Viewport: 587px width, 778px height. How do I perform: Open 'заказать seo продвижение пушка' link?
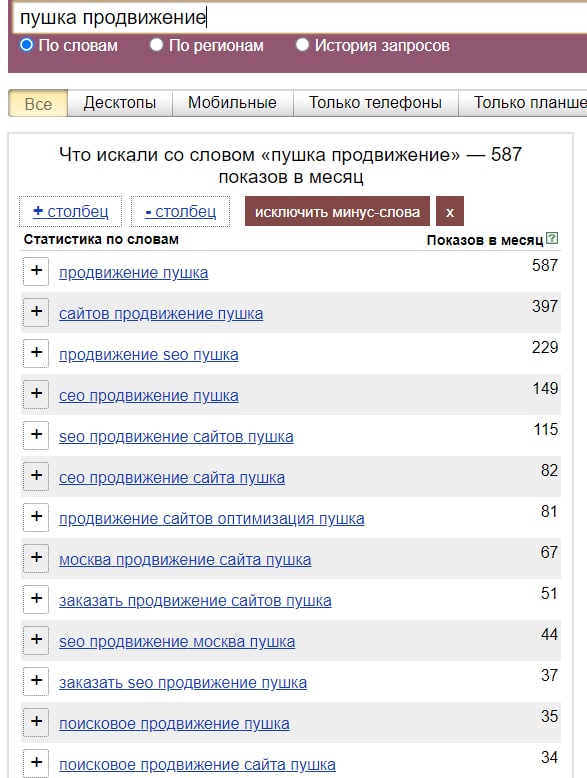point(183,683)
